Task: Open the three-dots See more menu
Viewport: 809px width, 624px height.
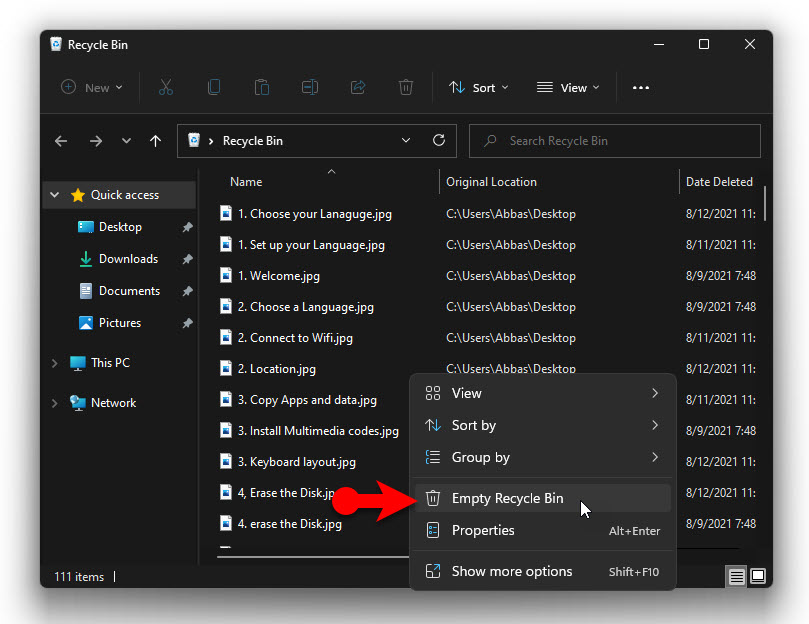Action: [641, 88]
